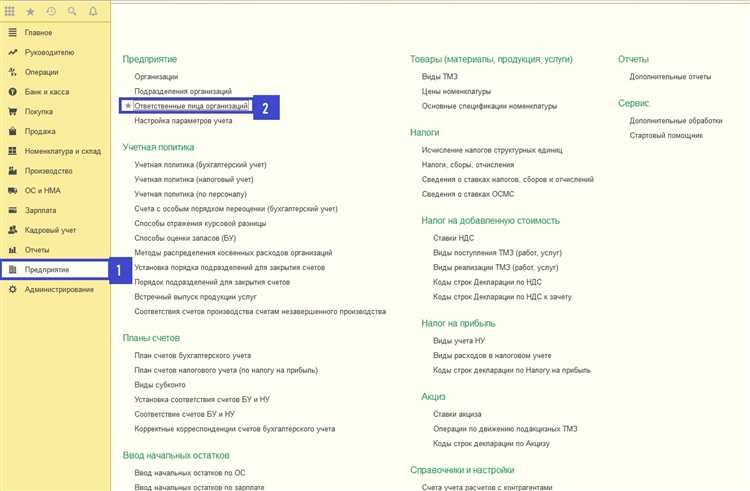
Task: Open Учетная политика (по персоналу)
Action: (x=190, y=194)
